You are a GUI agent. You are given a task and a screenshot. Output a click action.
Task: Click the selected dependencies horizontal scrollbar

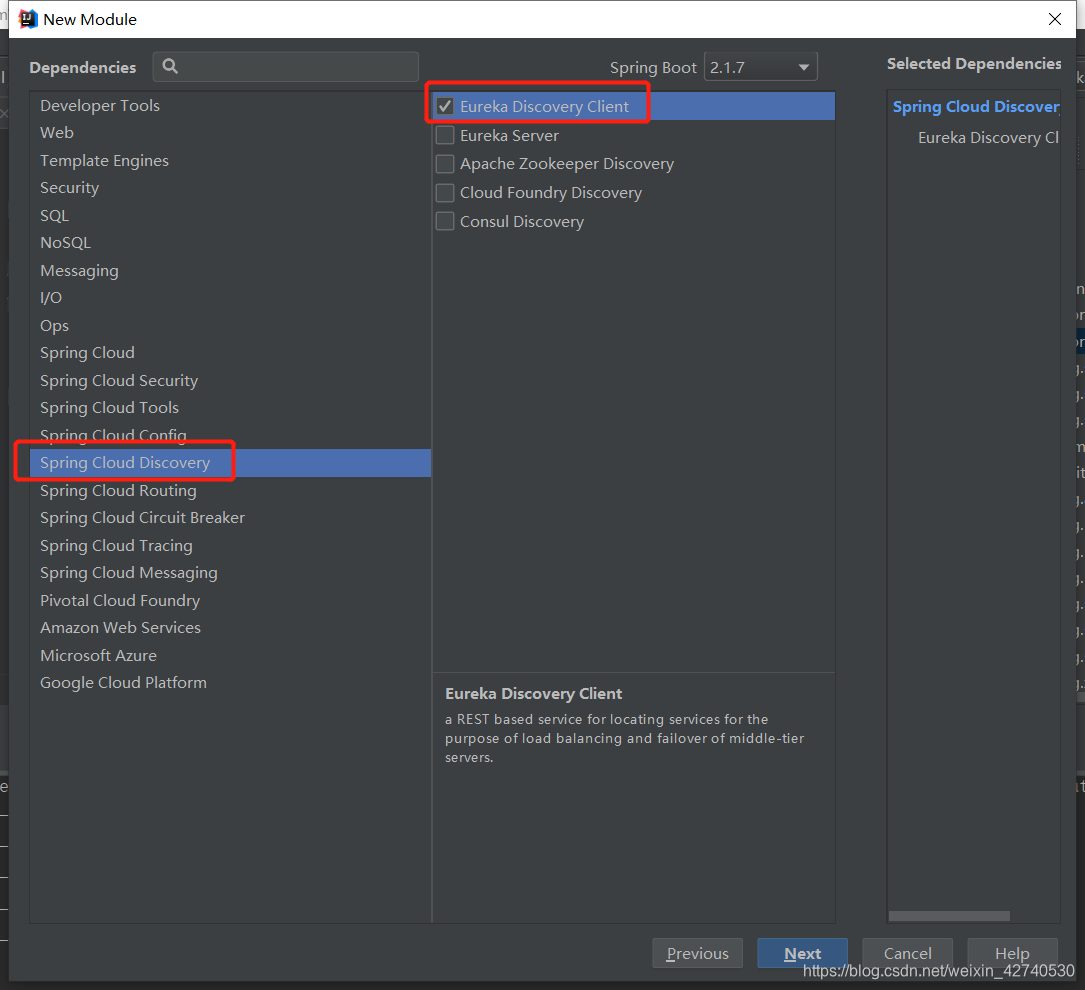(949, 916)
